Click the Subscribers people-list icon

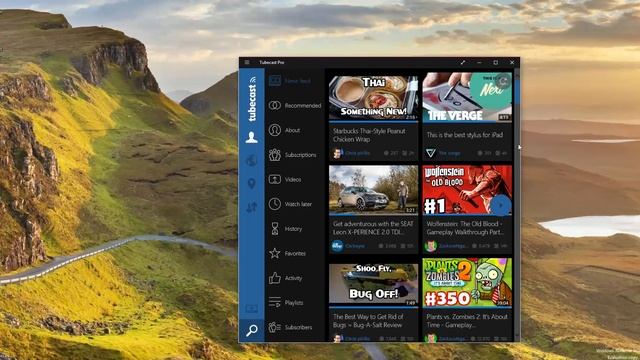275,327
